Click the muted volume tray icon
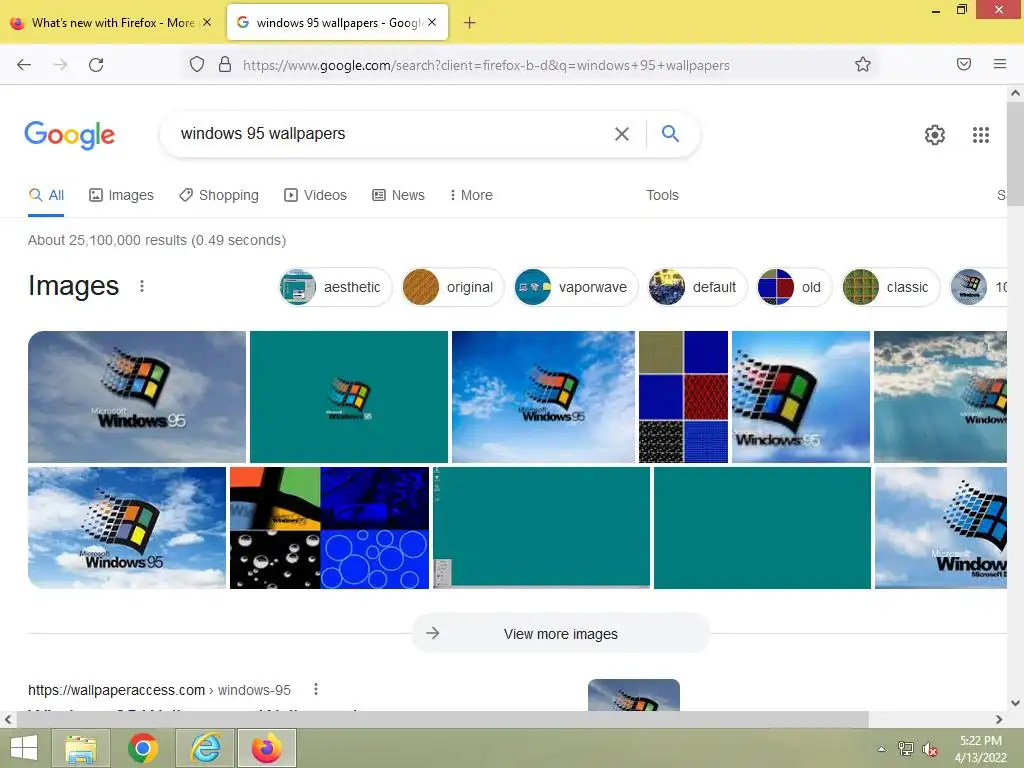Viewport: 1024px width, 768px height. click(930, 749)
